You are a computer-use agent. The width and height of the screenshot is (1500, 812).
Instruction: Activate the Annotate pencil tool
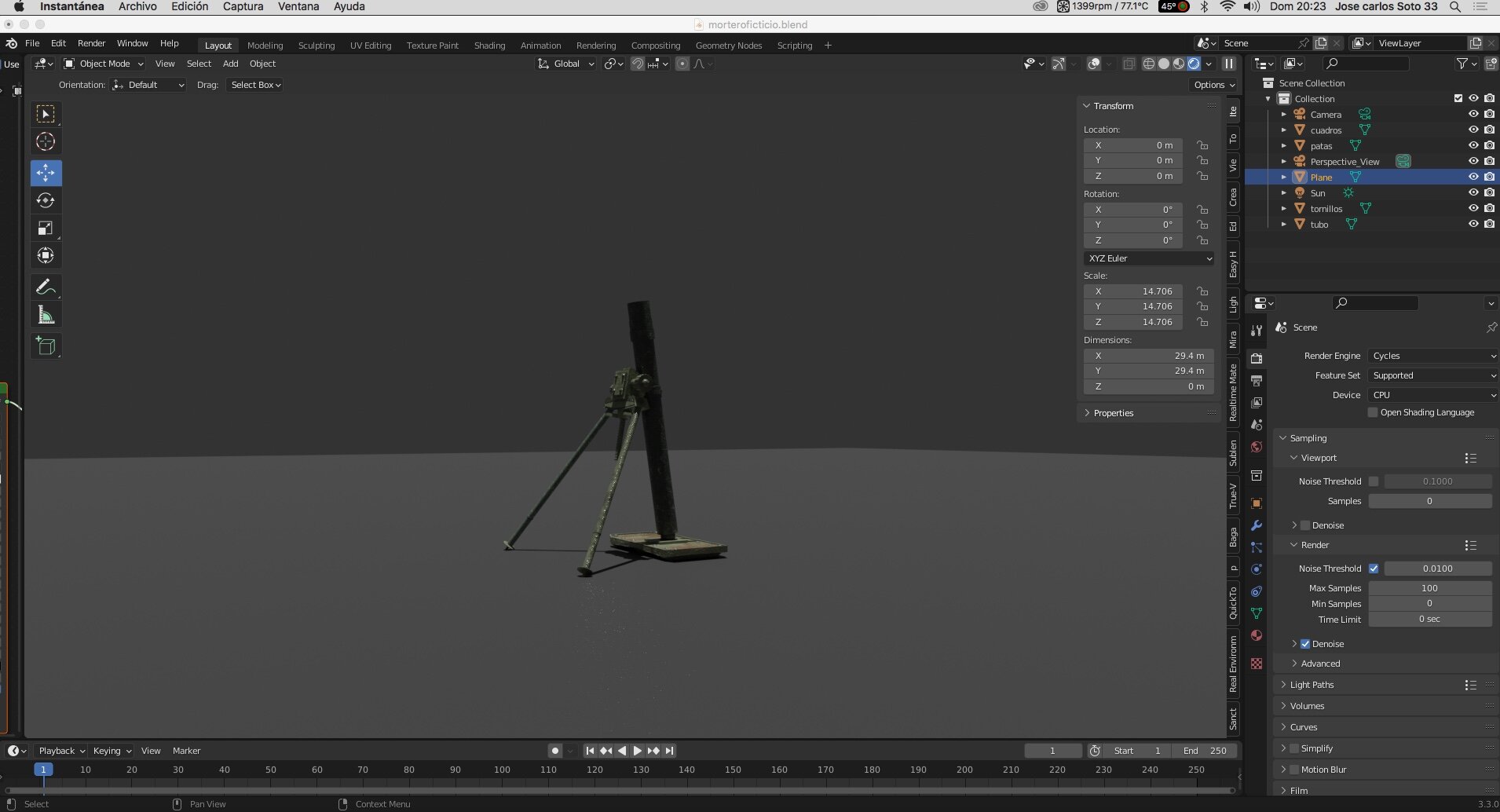point(46,287)
